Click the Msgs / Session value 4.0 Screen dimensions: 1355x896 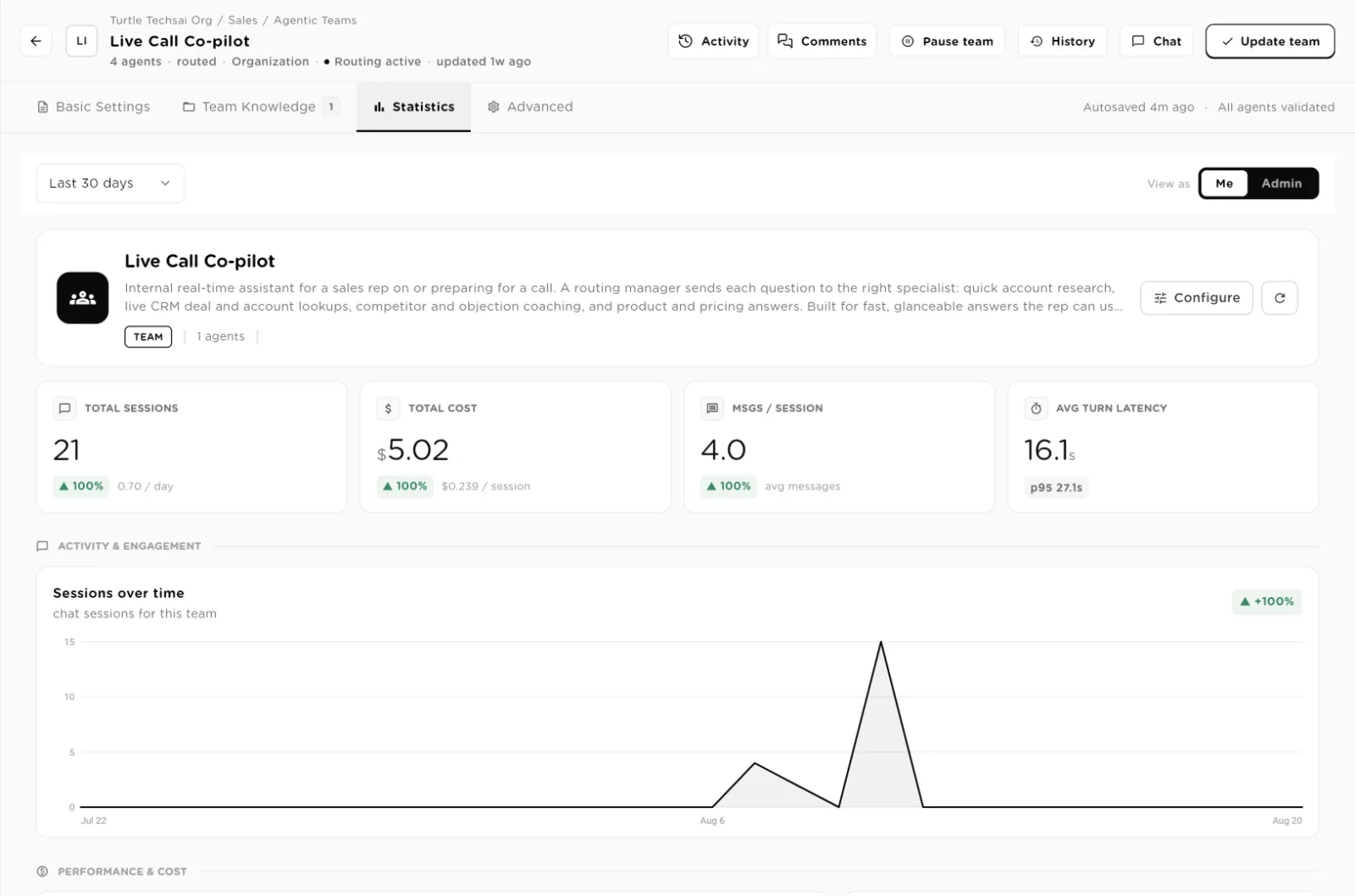[723, 450]
